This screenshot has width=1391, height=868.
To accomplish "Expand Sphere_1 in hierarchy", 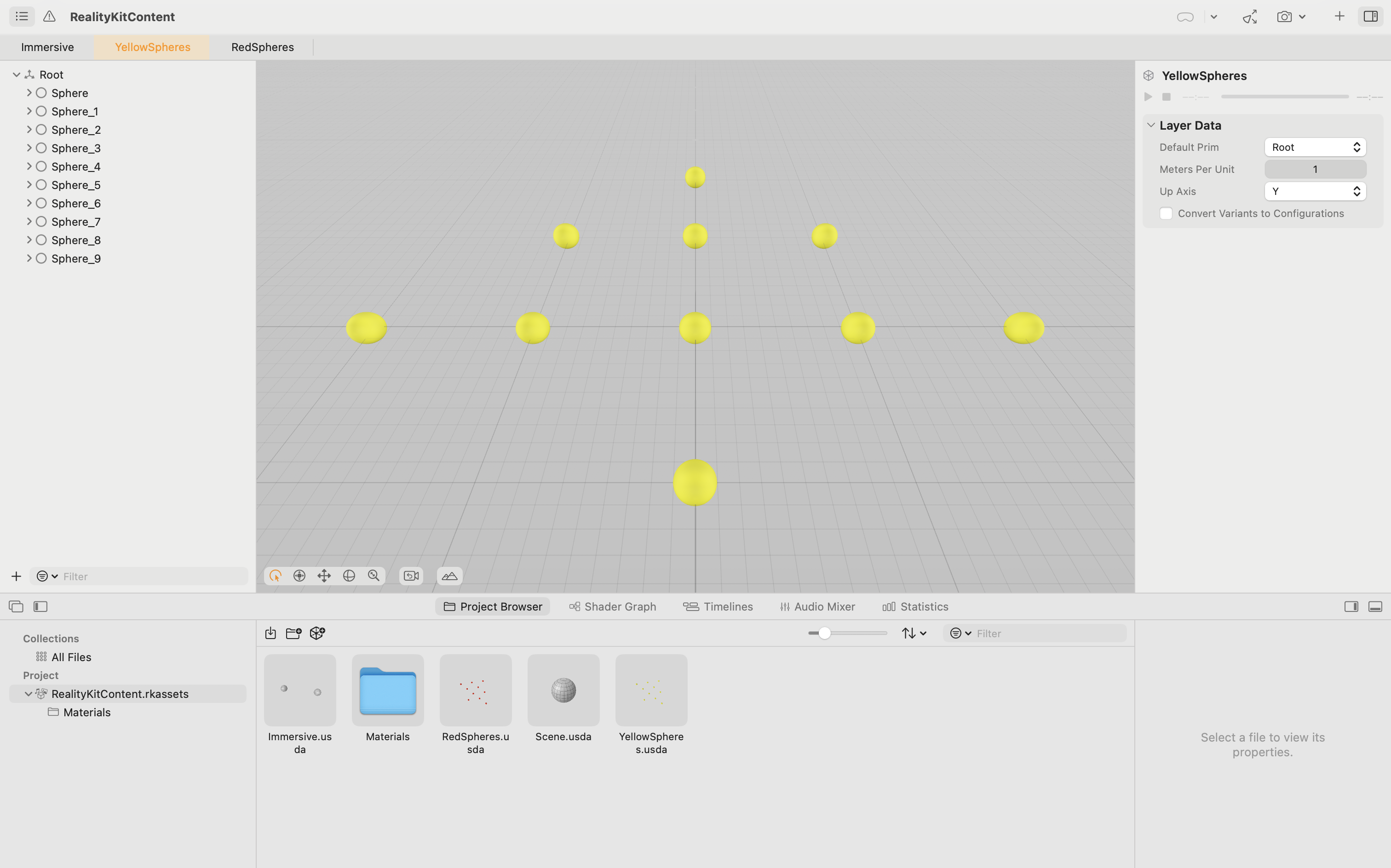I will pyautogui.click(x=29, y=111).
